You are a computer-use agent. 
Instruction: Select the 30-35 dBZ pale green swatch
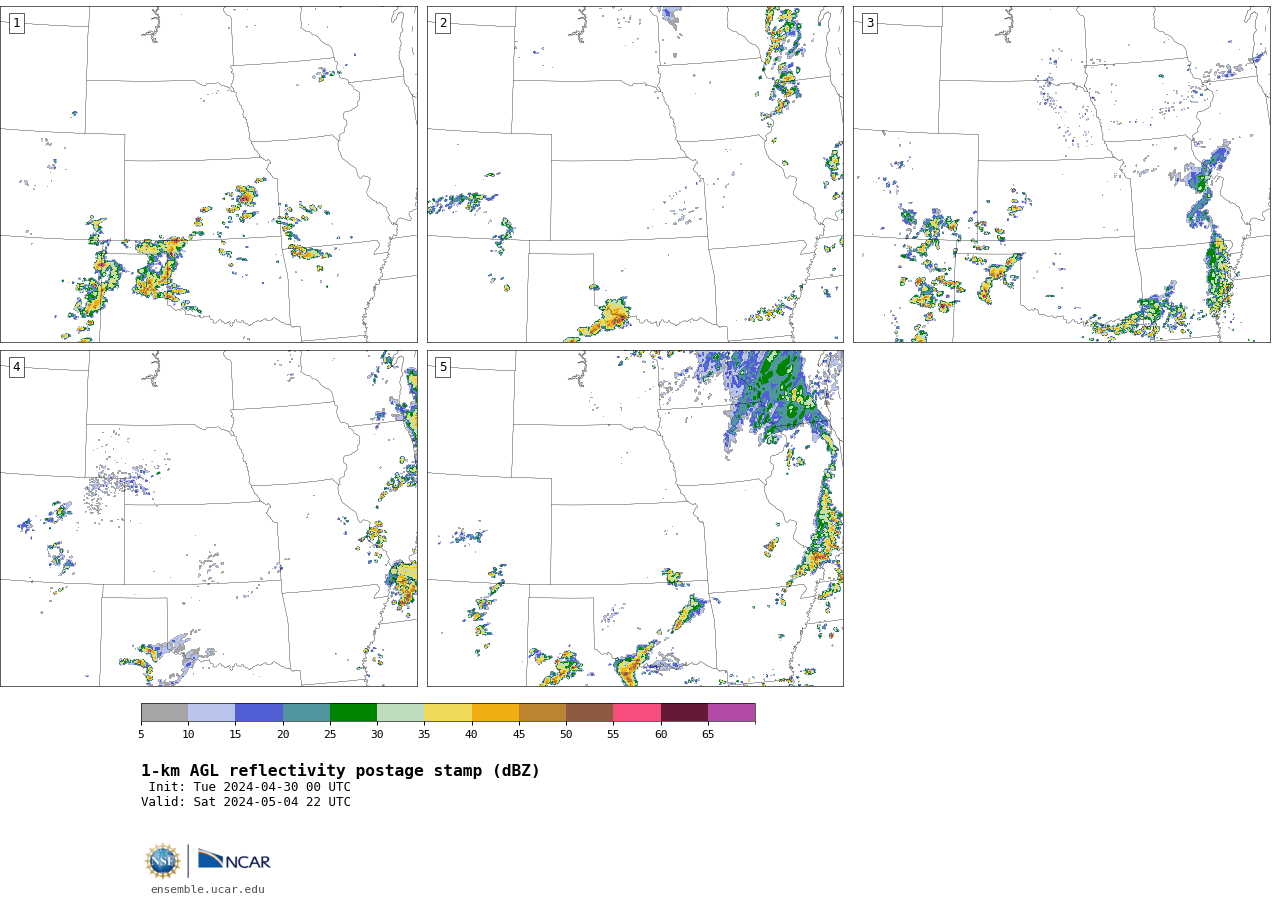click(x=400, y=713)
